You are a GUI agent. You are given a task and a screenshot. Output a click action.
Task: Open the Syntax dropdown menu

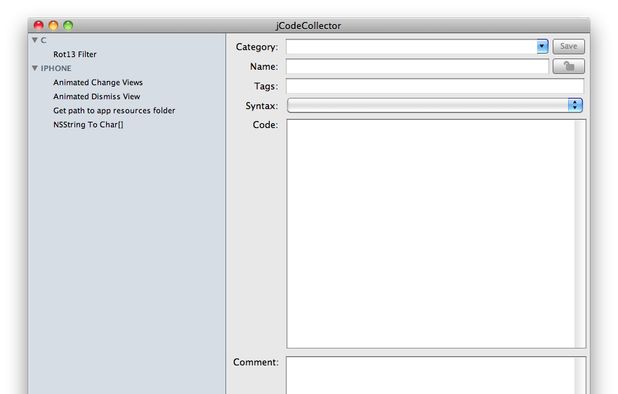[435, 105]
